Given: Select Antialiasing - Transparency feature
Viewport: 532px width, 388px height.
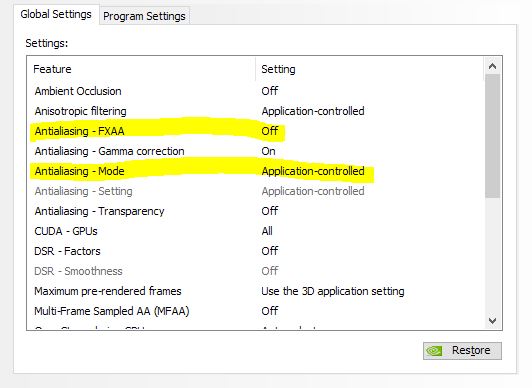Looking at the screenshot, I should pos(99,211).
